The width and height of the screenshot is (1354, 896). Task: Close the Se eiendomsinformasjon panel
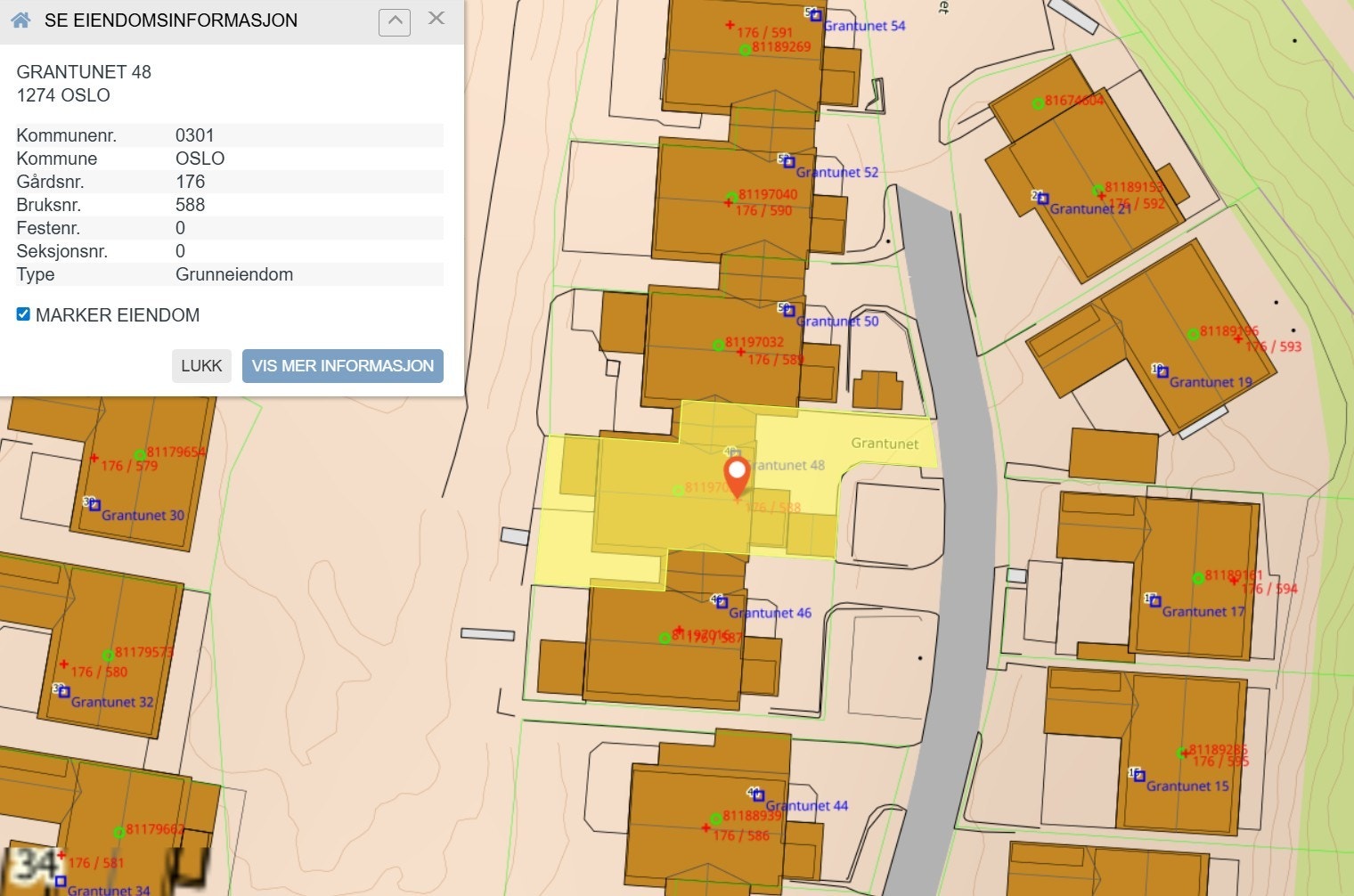[436, 19]
